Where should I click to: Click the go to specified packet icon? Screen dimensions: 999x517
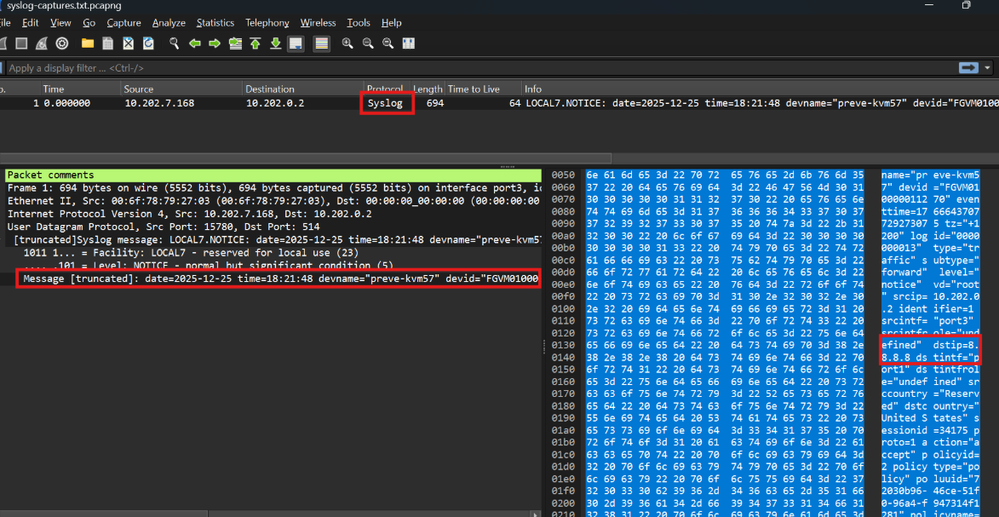point(235,43)
